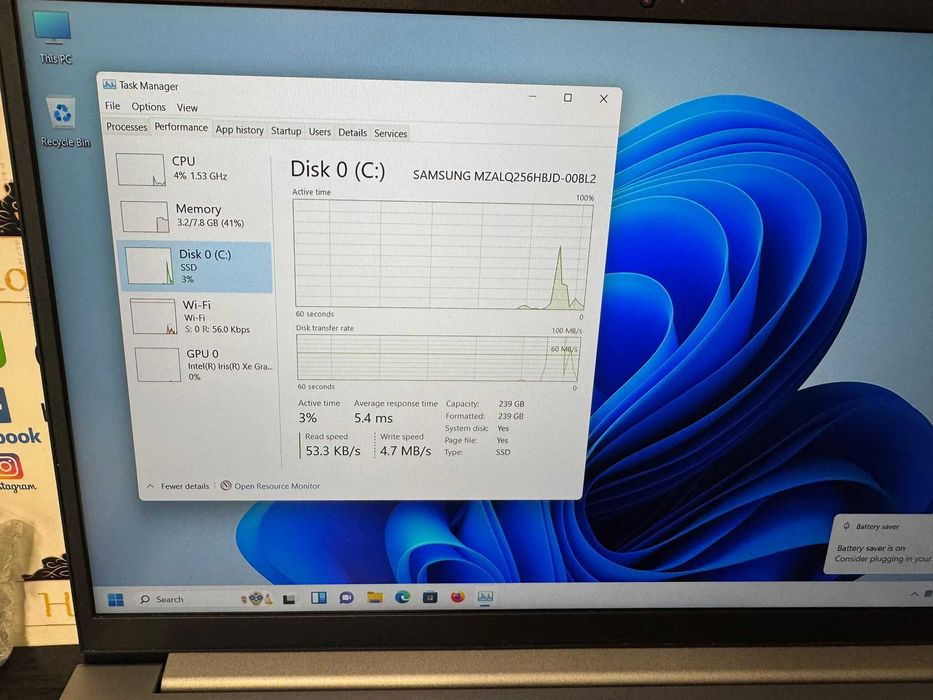This screenshot has width=933, height=700.
Task: Collapse view with the Fewer details chevron
Action: pos(151,486)
